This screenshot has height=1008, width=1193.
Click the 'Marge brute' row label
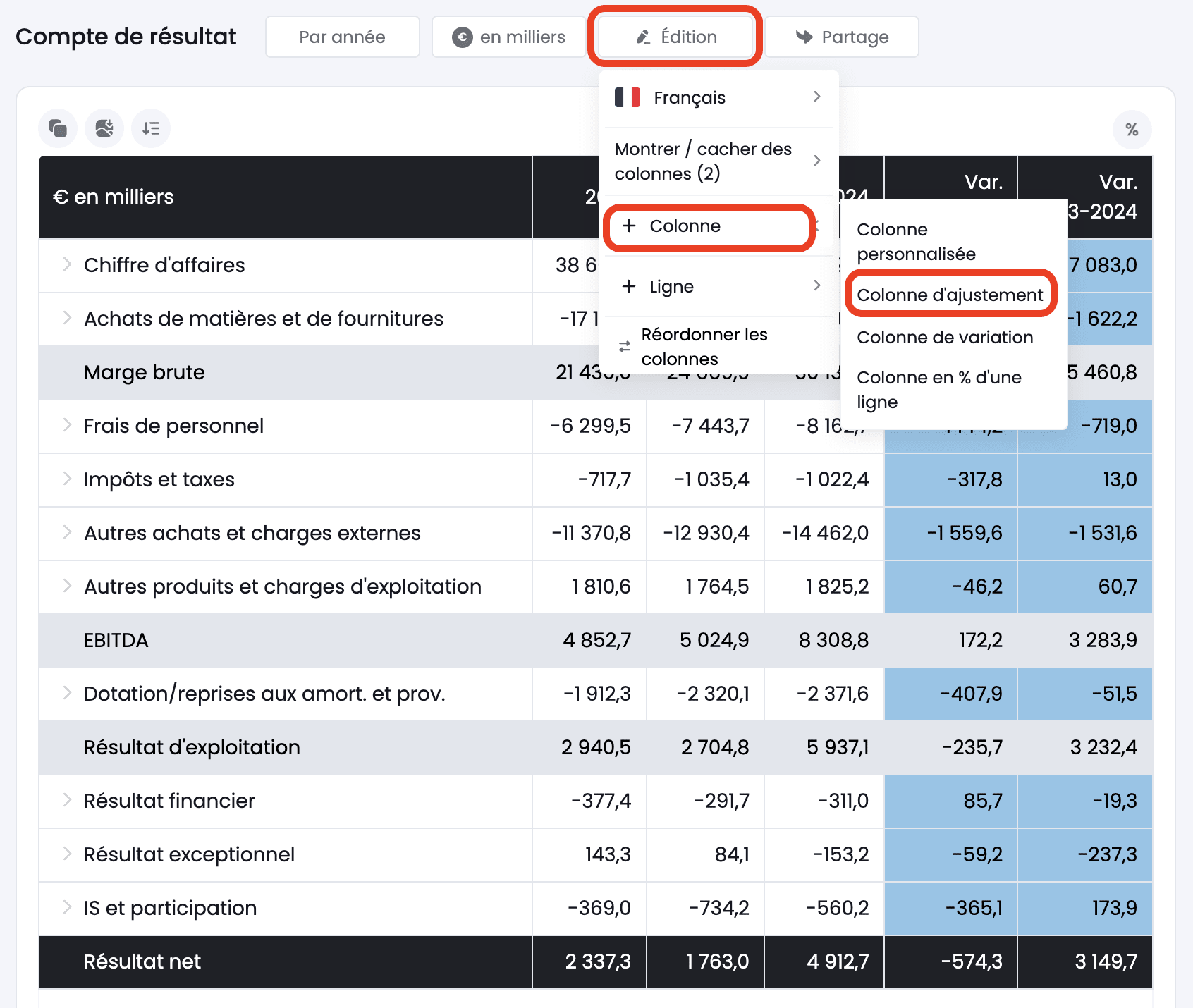[x=145, y=372]
